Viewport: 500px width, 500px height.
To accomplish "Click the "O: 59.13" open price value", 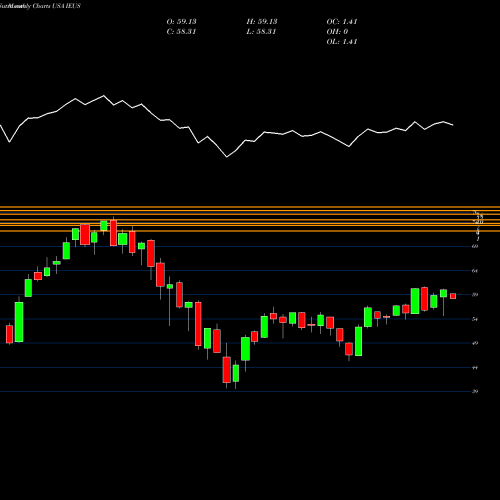I will (x=181, y=22).
